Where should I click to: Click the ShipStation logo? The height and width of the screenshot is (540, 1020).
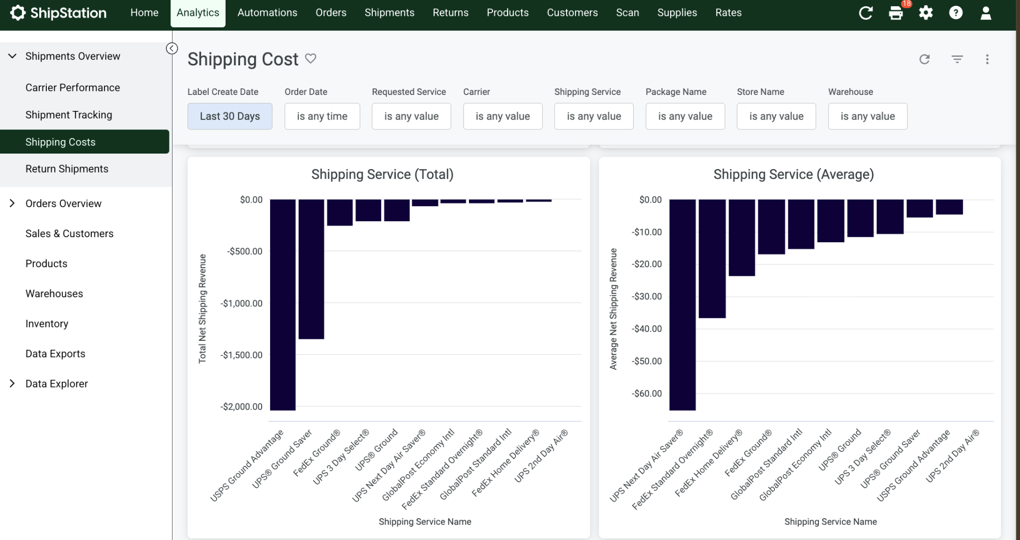(59, 12)
